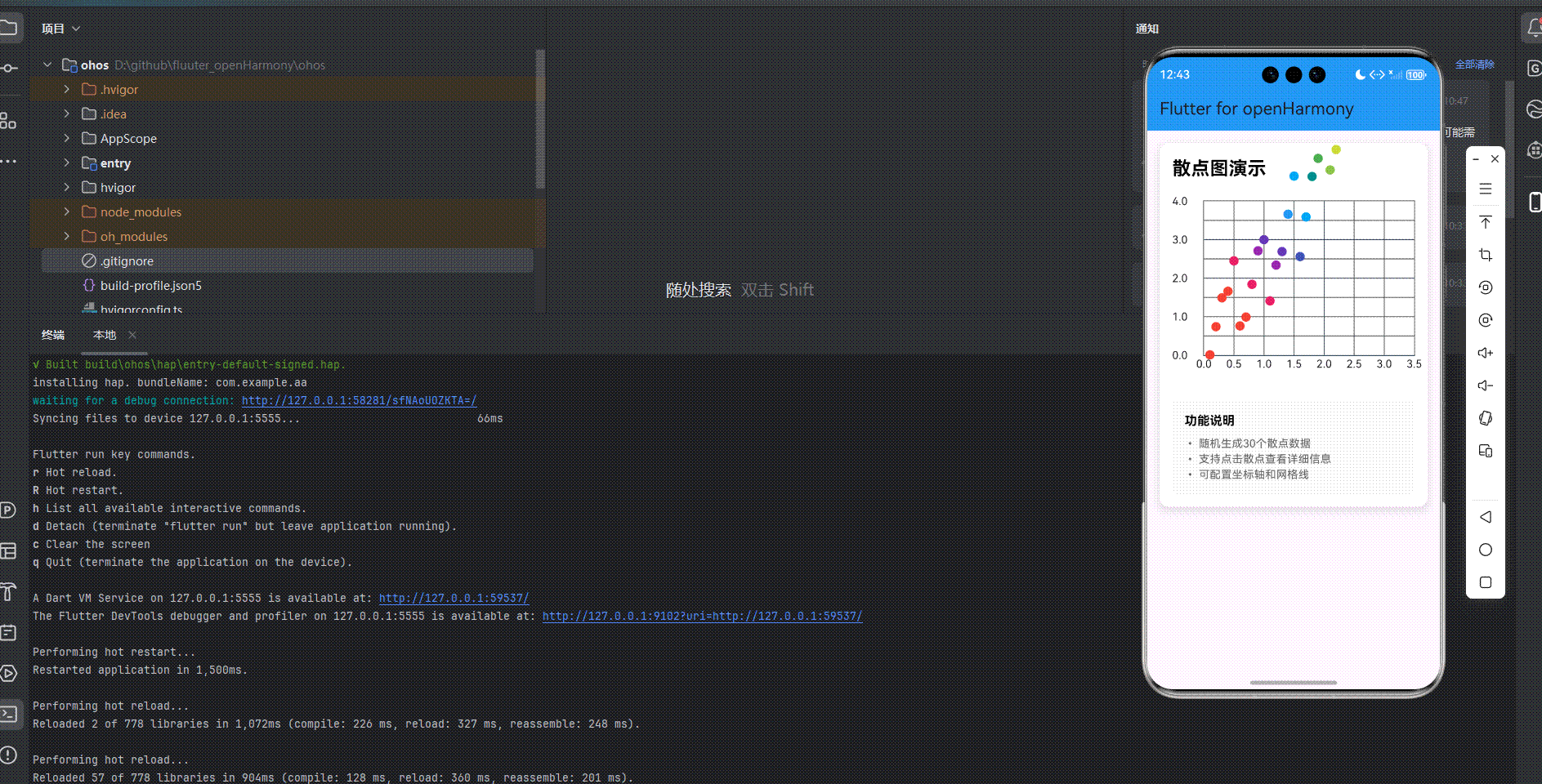Viewport: 1542px width, 784px height.
Task: Open the Dart VM Service link
Action: [x=454, y=598]
